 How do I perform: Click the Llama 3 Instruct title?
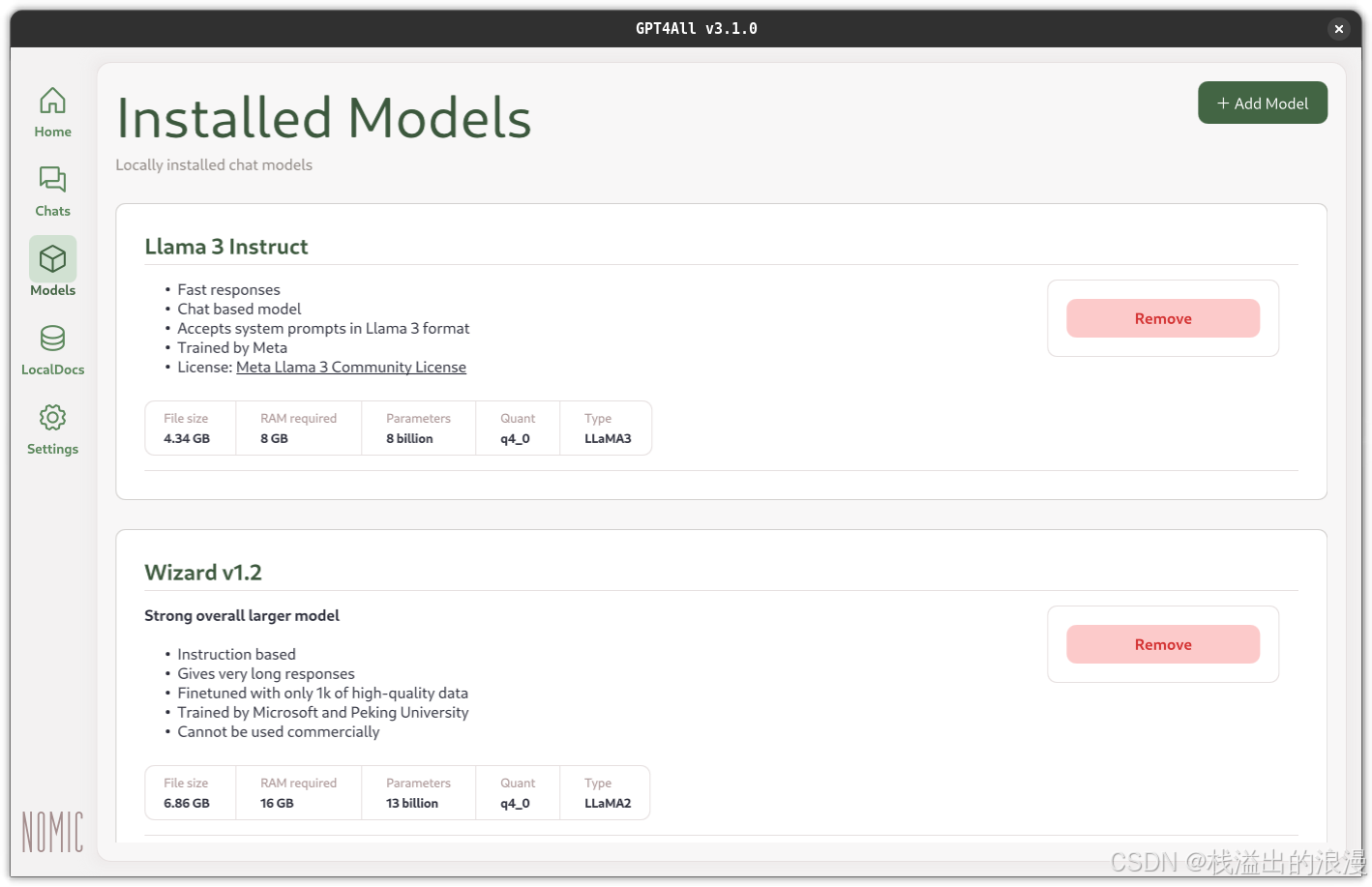pyautogui.click(x=226, y=247)
